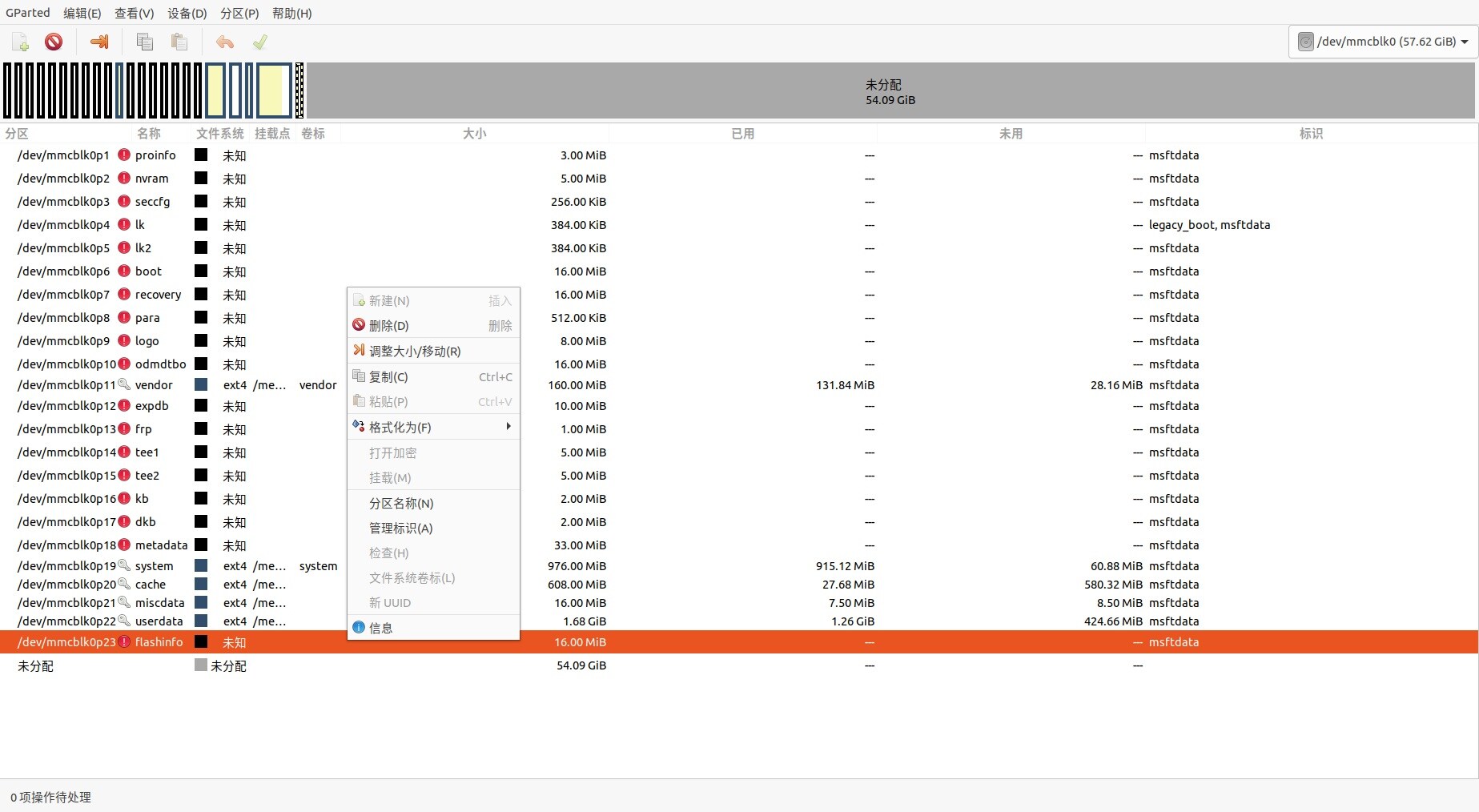Open the 编辑(E) menu

click(82, 13)
